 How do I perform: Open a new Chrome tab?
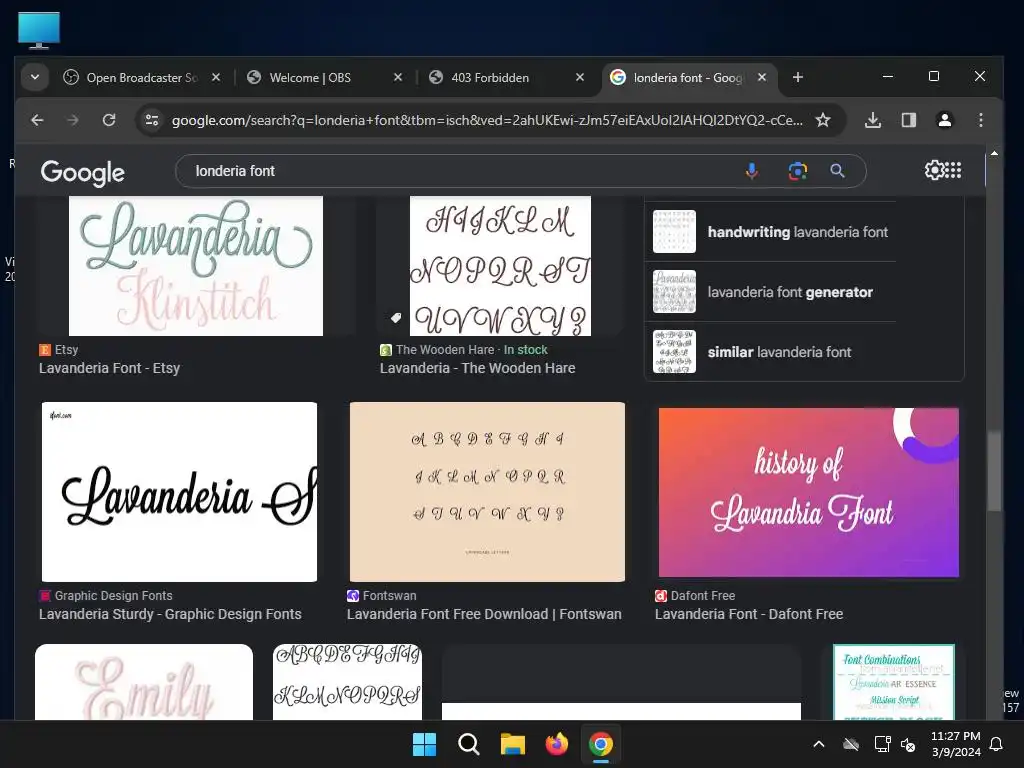point(797,77)
